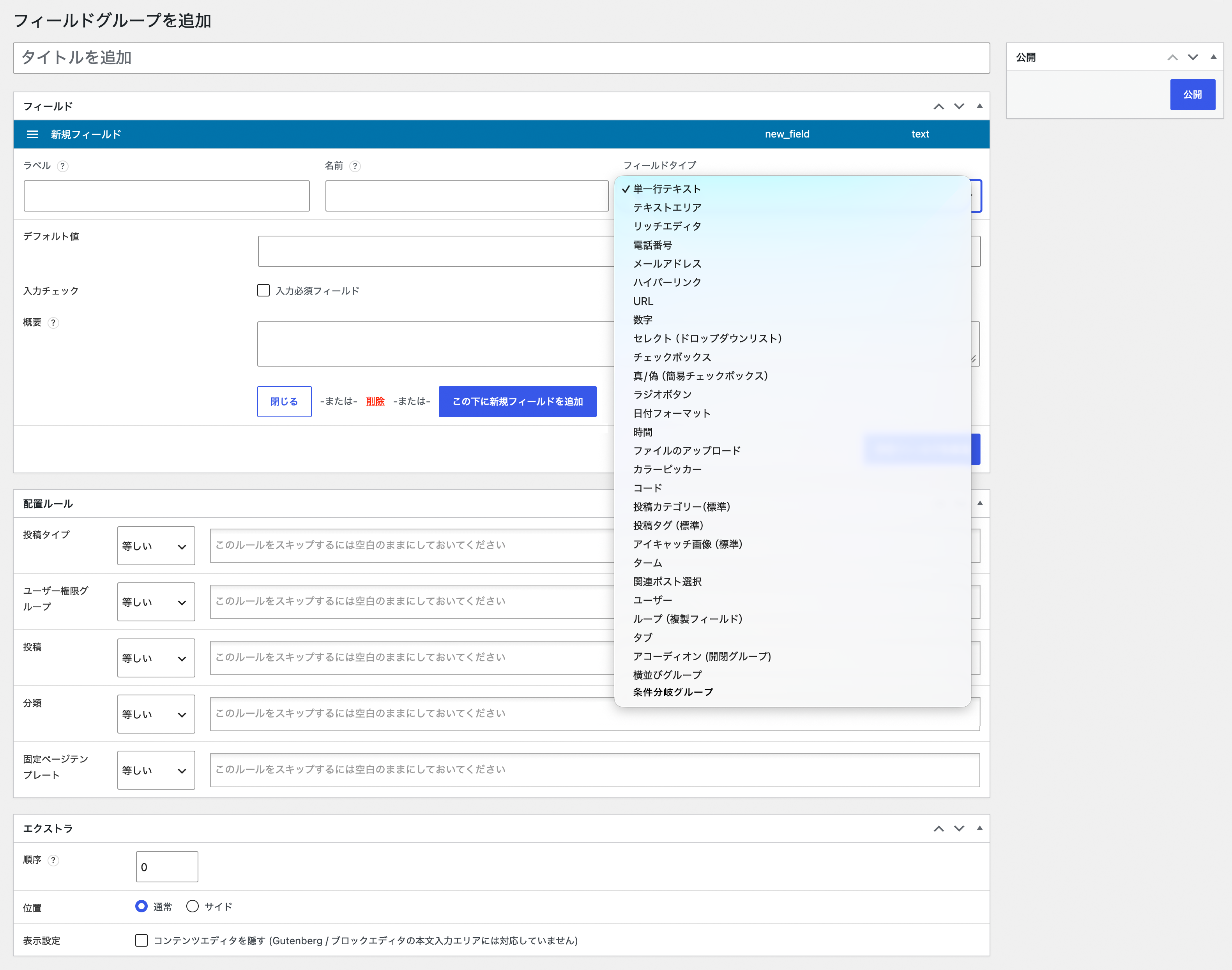Enable コンテンツエディタを隠す checkbox
This screenshot has height=970, width=1232.
tap(141, 940)
